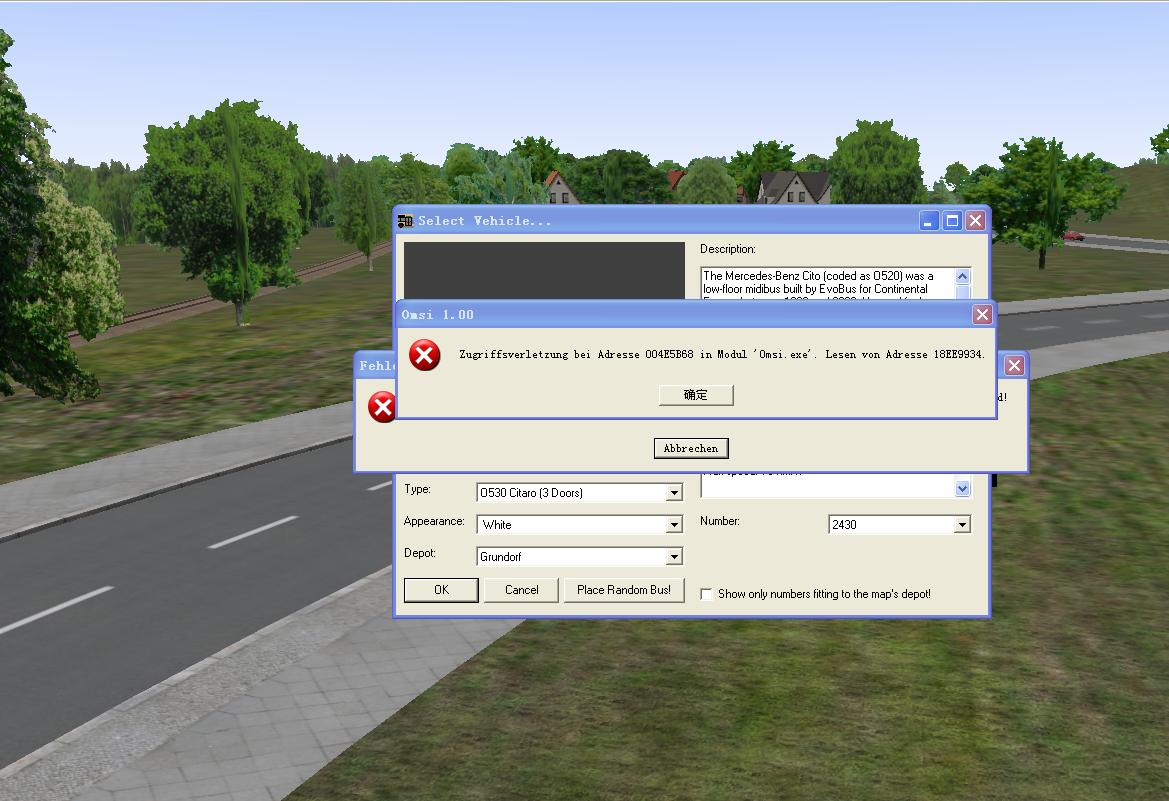Click the bus icon in the Select Vehicle title bar
The image size is (1169, 801).
[405, 221]
